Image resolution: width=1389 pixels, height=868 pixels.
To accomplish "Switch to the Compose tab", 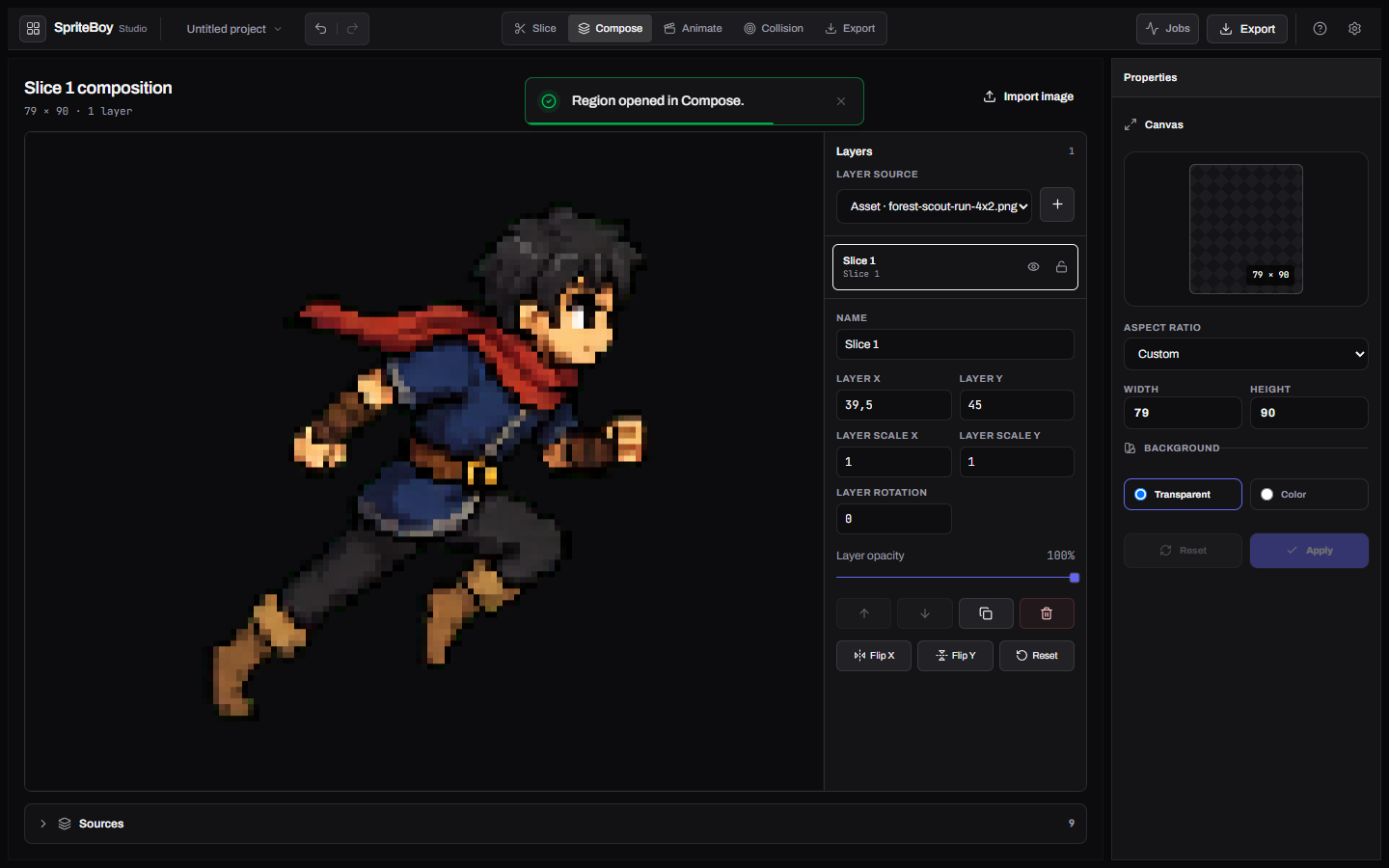I will pyautogui.click(x=610, y=29).
